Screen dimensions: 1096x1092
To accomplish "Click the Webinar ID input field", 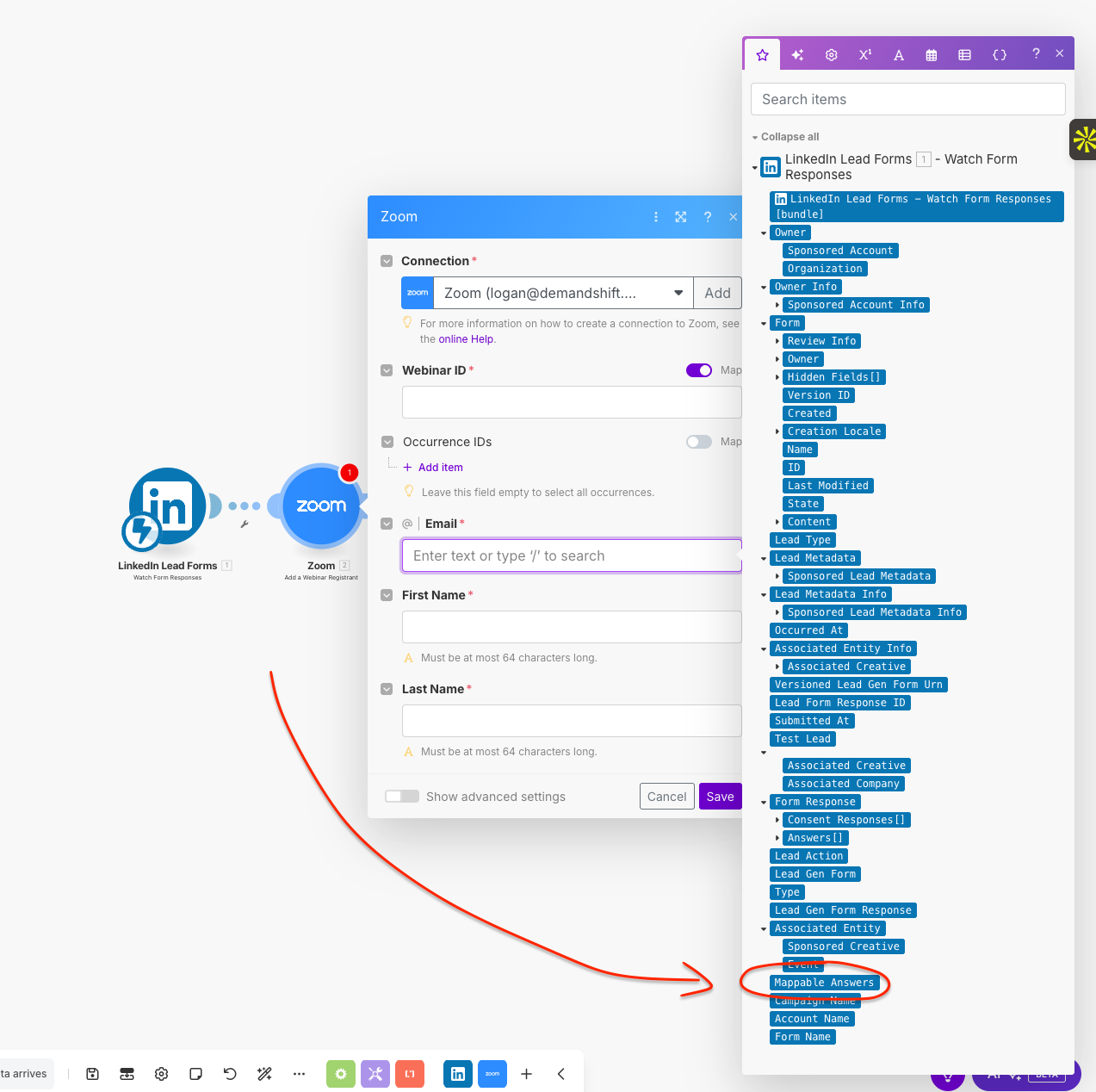I will pos(572,402).
